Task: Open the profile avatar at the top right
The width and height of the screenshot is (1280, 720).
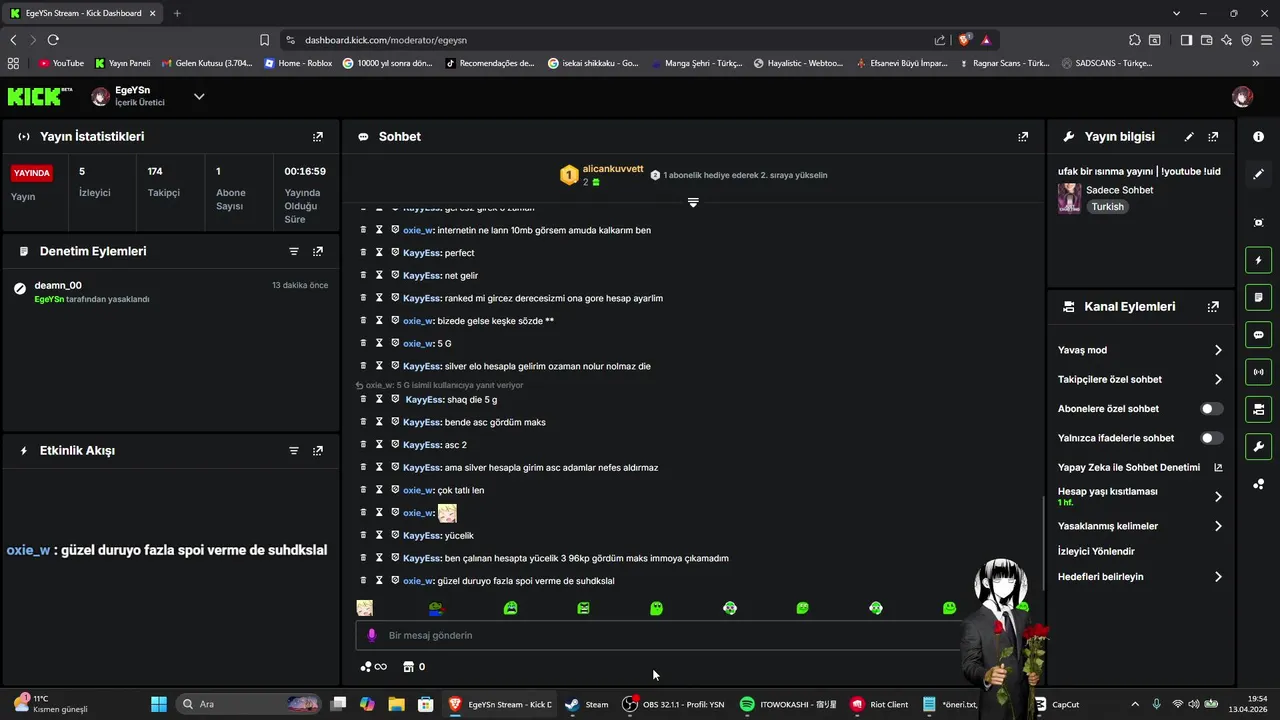Action: pyautogui.click(x=1242, y=97)
